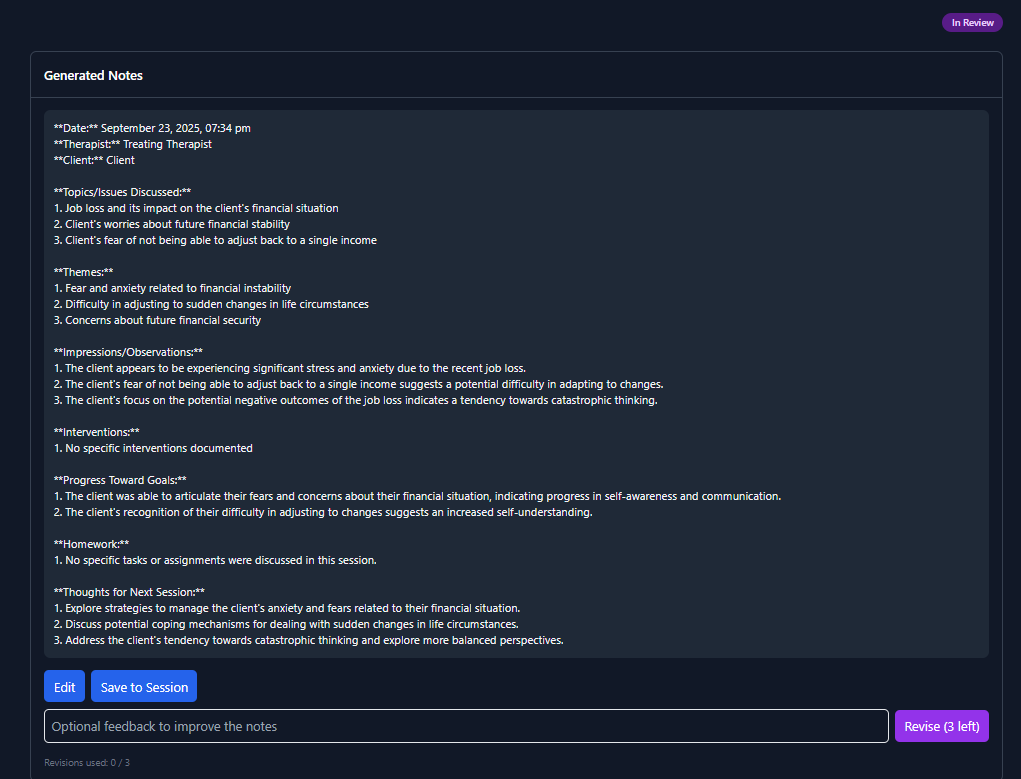Click the Edit button
This screenshot has height=779, width=1021.
[64, 687]
